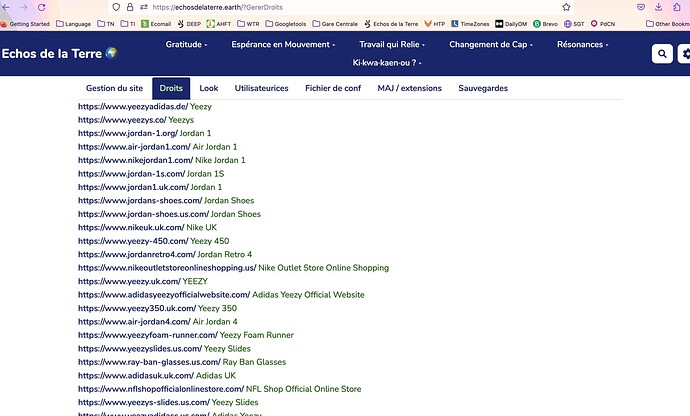Viewport: 690px width, 416px height.
Task: Click the Yeezys link after yeezys.co
Action: point(181,120)
